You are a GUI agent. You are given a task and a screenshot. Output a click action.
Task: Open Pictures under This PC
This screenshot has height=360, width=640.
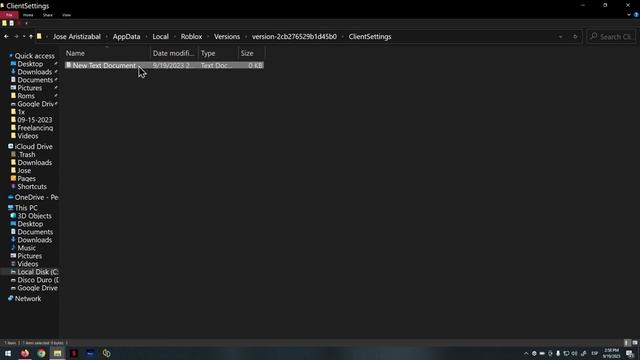(x=29, y=256)
